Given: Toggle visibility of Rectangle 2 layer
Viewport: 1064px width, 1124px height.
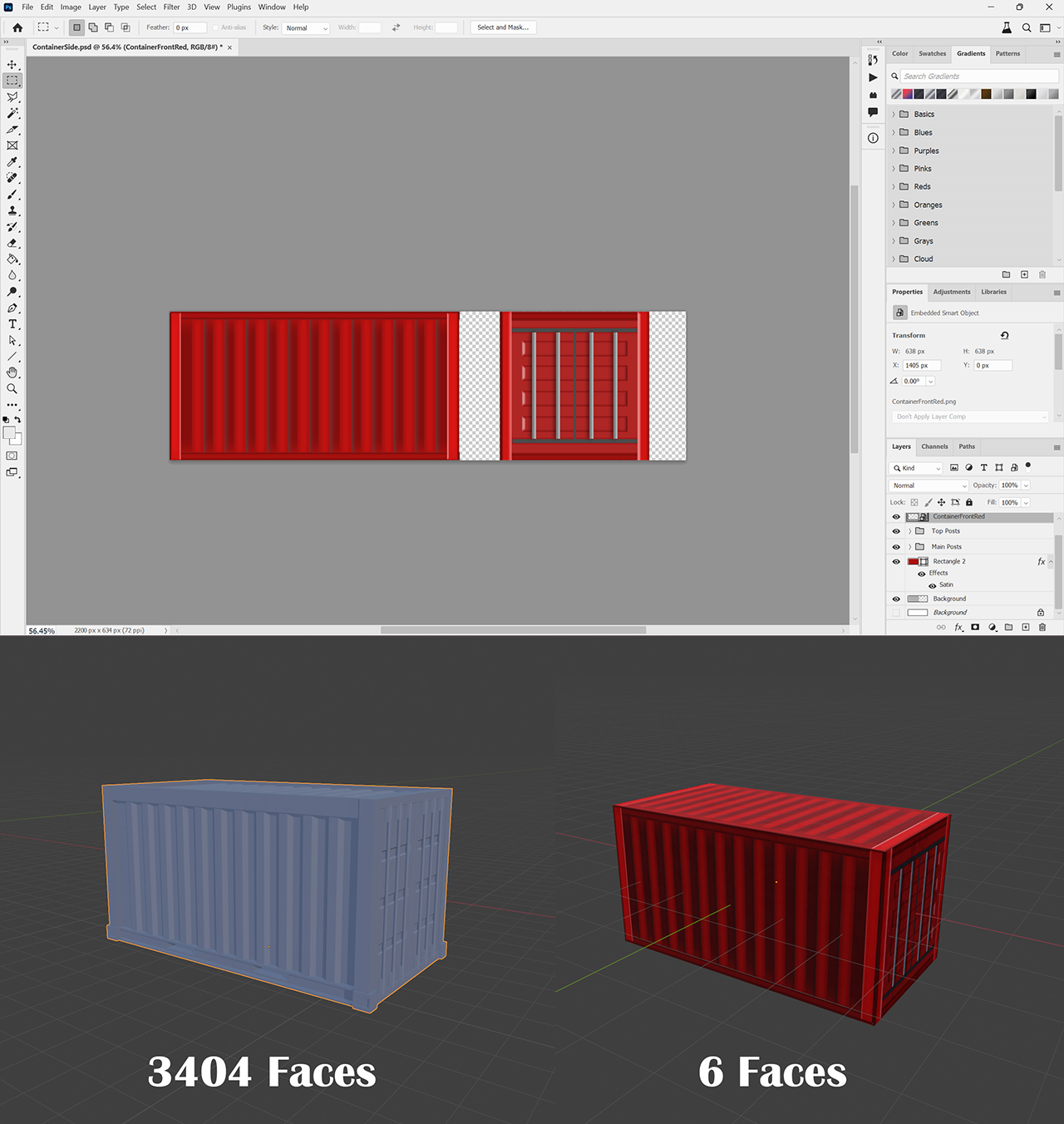Looking at the screenshot, I should pos(896,562).
